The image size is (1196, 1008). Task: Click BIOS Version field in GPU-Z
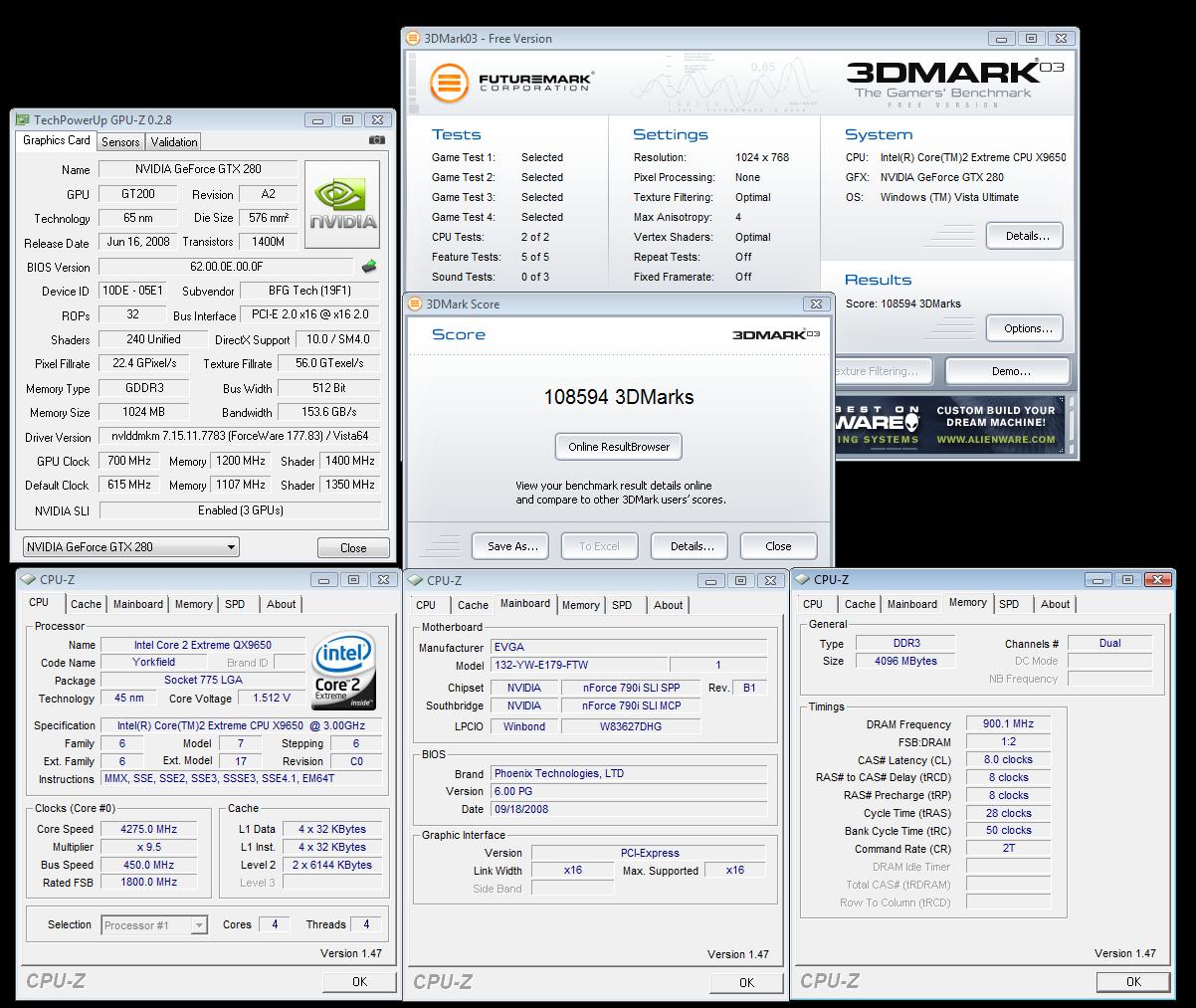(x=227, y=267)
